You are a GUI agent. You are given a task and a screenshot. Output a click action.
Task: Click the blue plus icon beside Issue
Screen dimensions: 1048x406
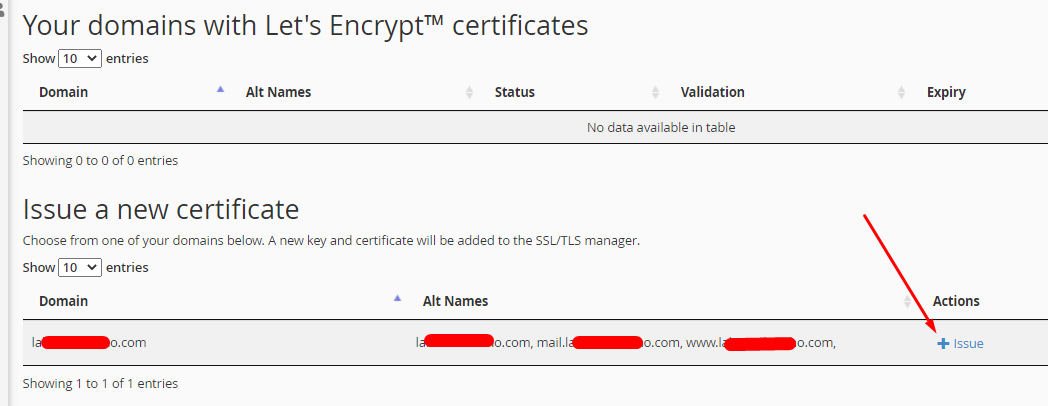click(x=943, y=344)
